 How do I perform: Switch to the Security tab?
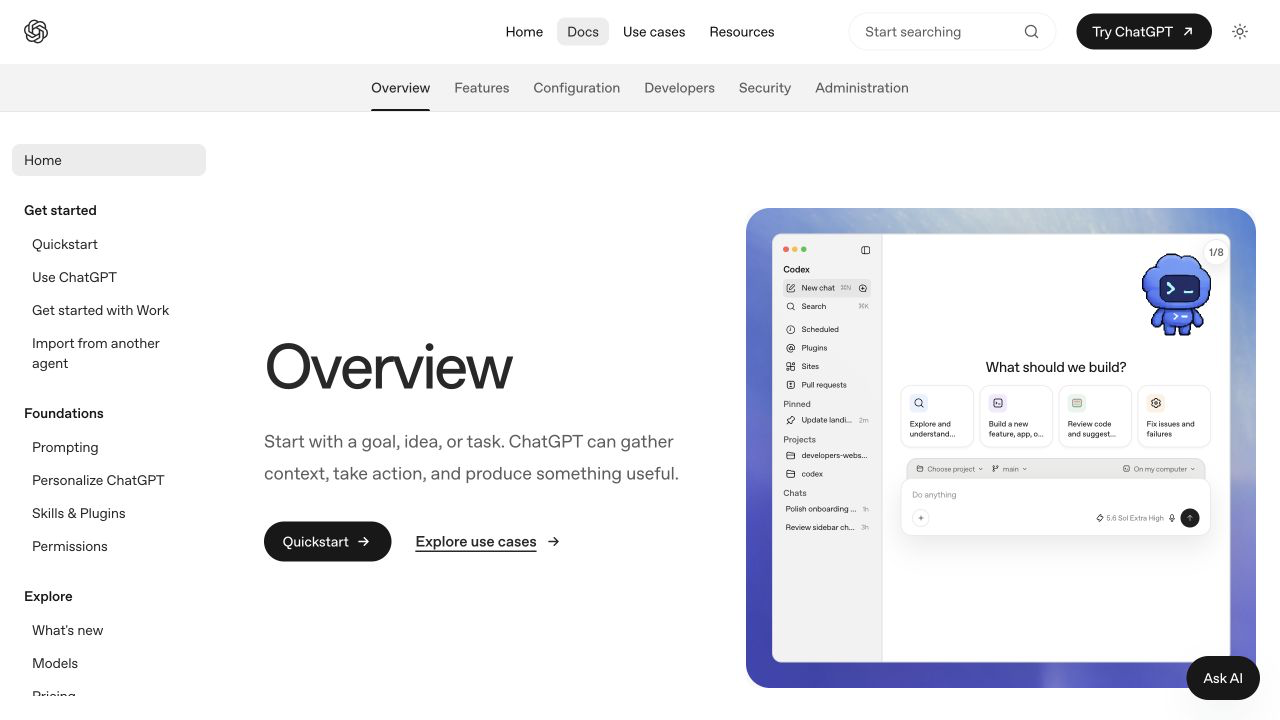tap(765, 88)
